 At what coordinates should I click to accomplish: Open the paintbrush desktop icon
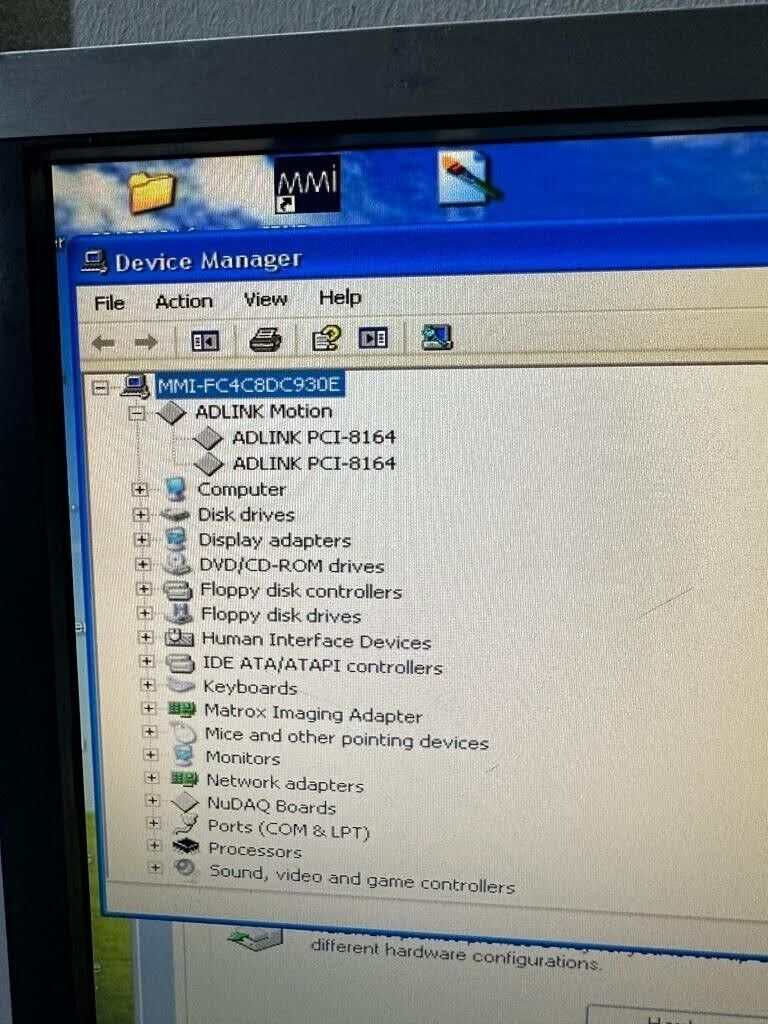point(467,178)
